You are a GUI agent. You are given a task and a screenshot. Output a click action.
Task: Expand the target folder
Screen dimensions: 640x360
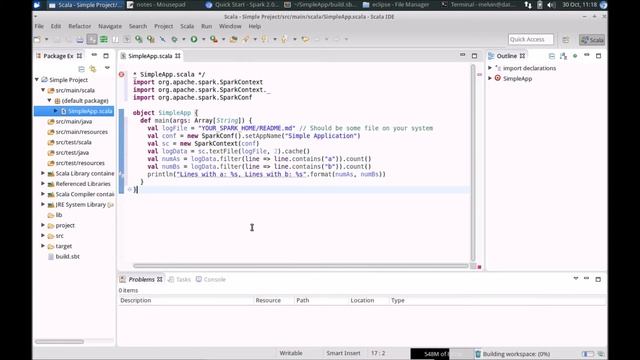[43, 246]
